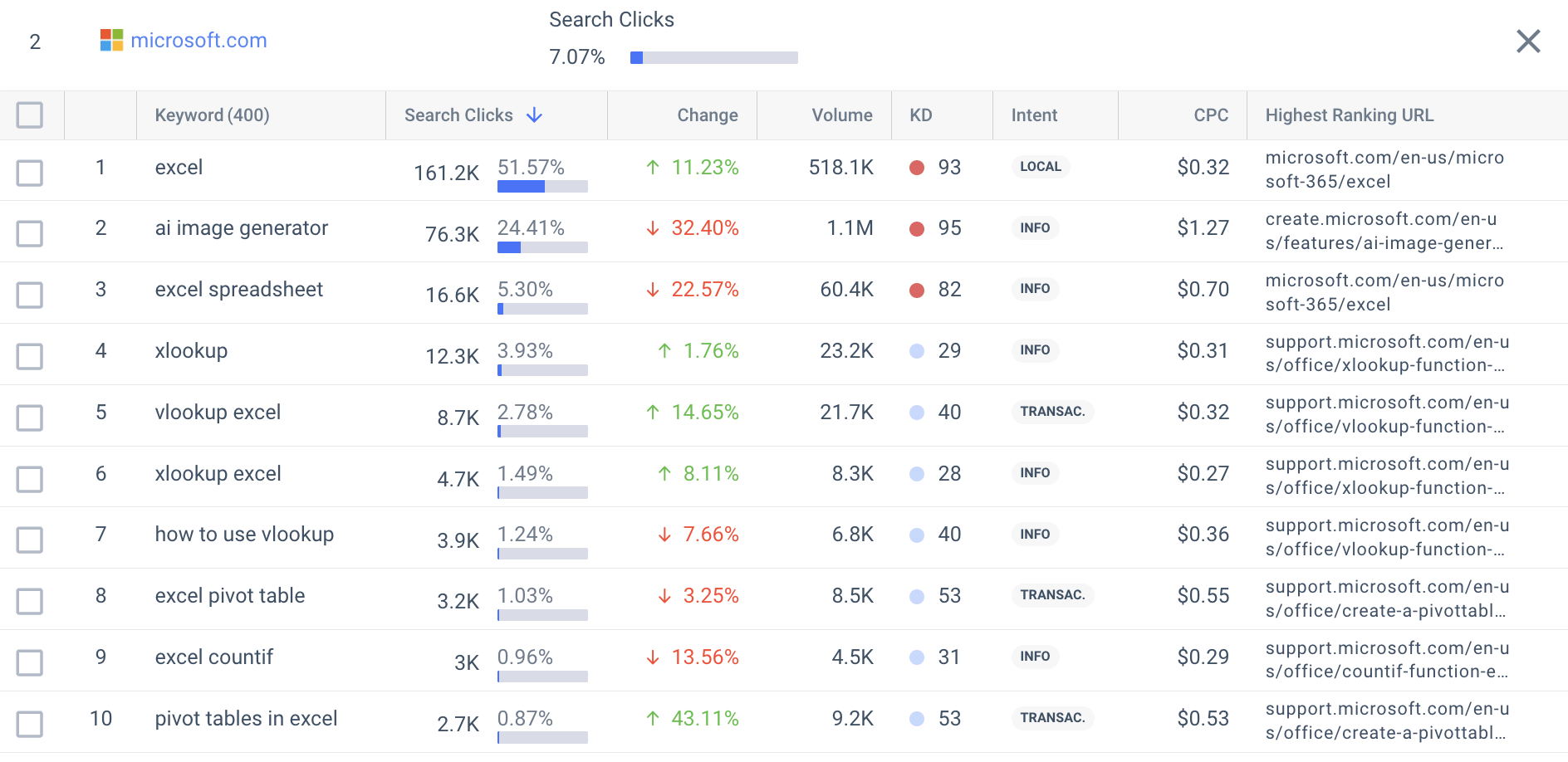Screen dimensions: 1568x762
Task: Open the countif-function ranking URL
Action: click(x=1387, y=660)
